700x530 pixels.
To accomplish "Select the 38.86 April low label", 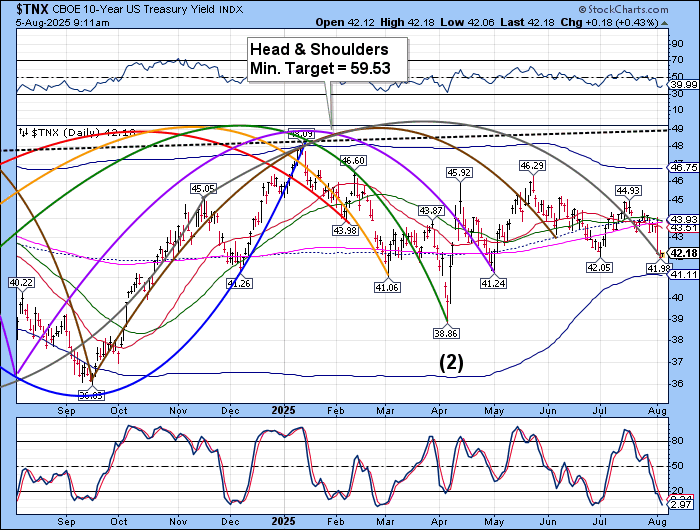I will 446,333.
